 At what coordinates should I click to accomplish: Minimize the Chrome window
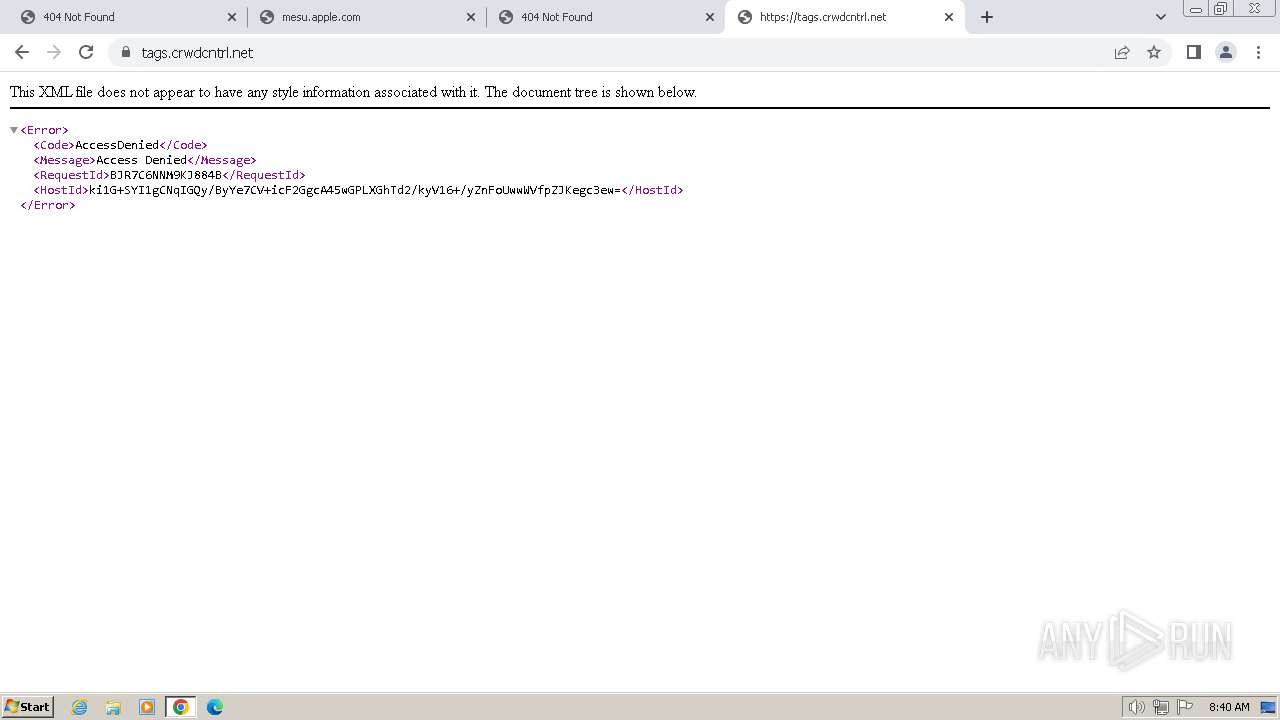[1196, 9]
